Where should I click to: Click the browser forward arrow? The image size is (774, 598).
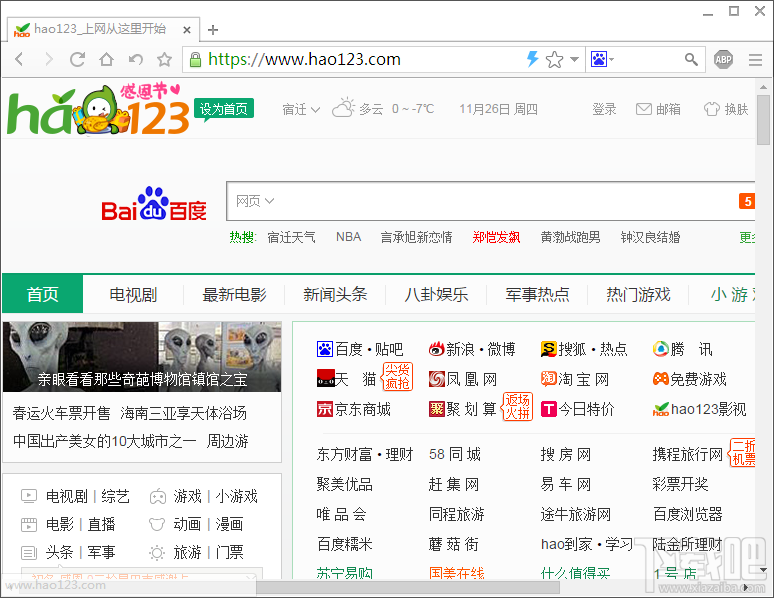48,59
